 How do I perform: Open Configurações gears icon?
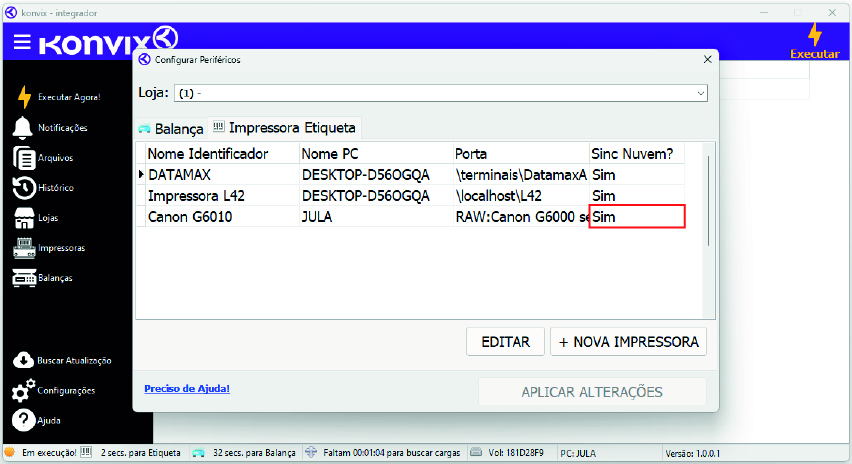pyautogui.click(x=23, y=390)
